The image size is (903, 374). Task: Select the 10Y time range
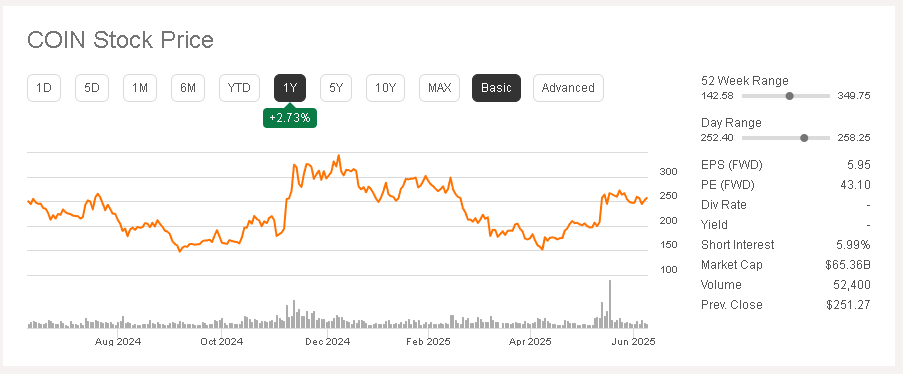pyautogui.click(x=385, y=88)
